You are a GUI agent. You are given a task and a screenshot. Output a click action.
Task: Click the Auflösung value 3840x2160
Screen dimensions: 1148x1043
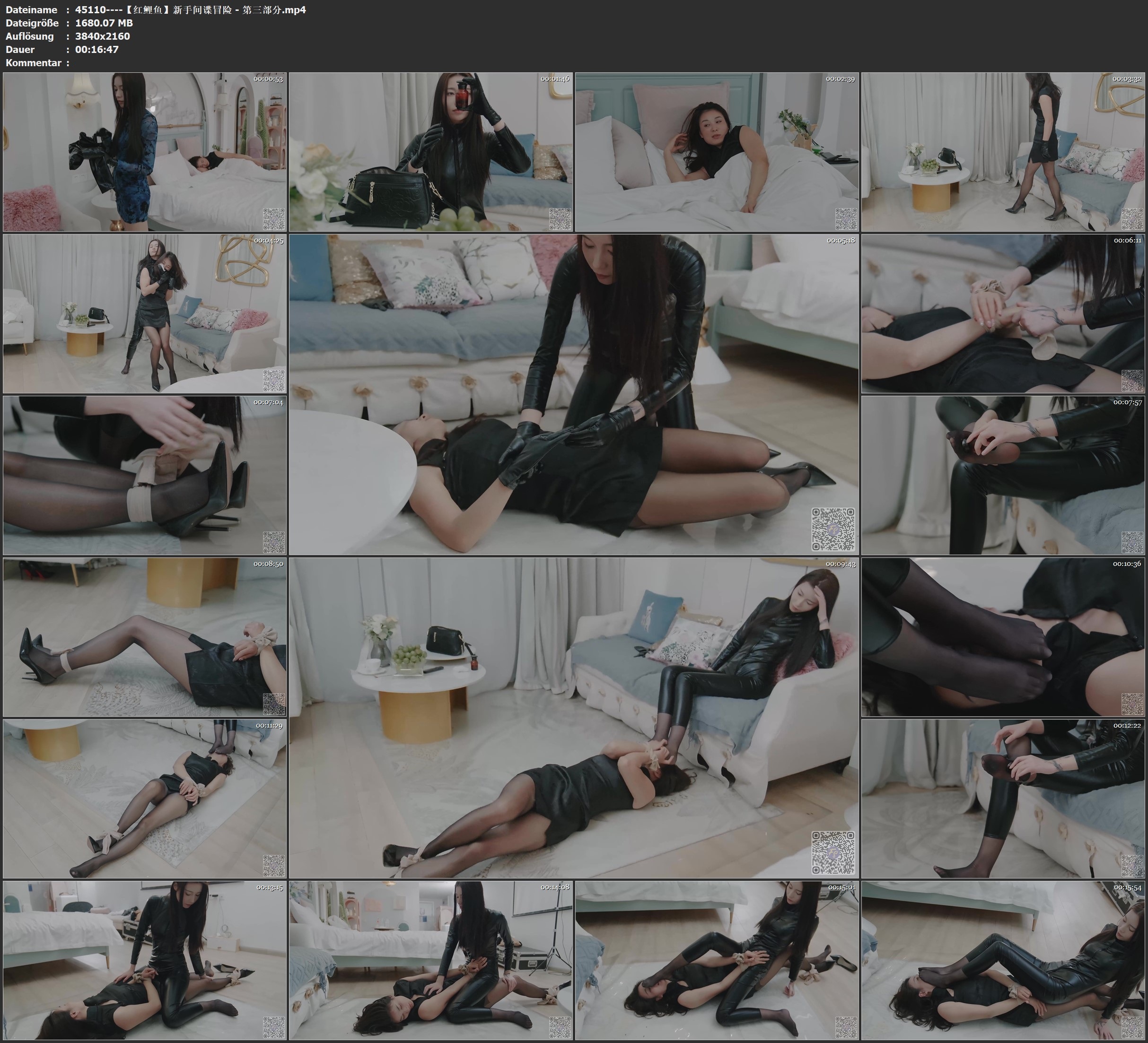[x=103, y=36]
